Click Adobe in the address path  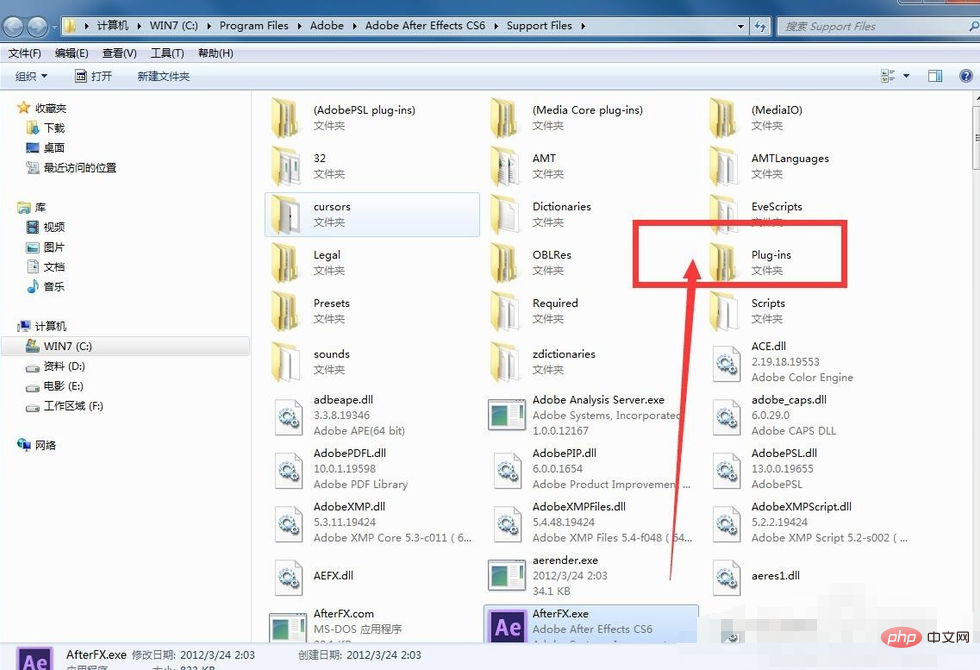pyautogui.click(x=327, y=26)
